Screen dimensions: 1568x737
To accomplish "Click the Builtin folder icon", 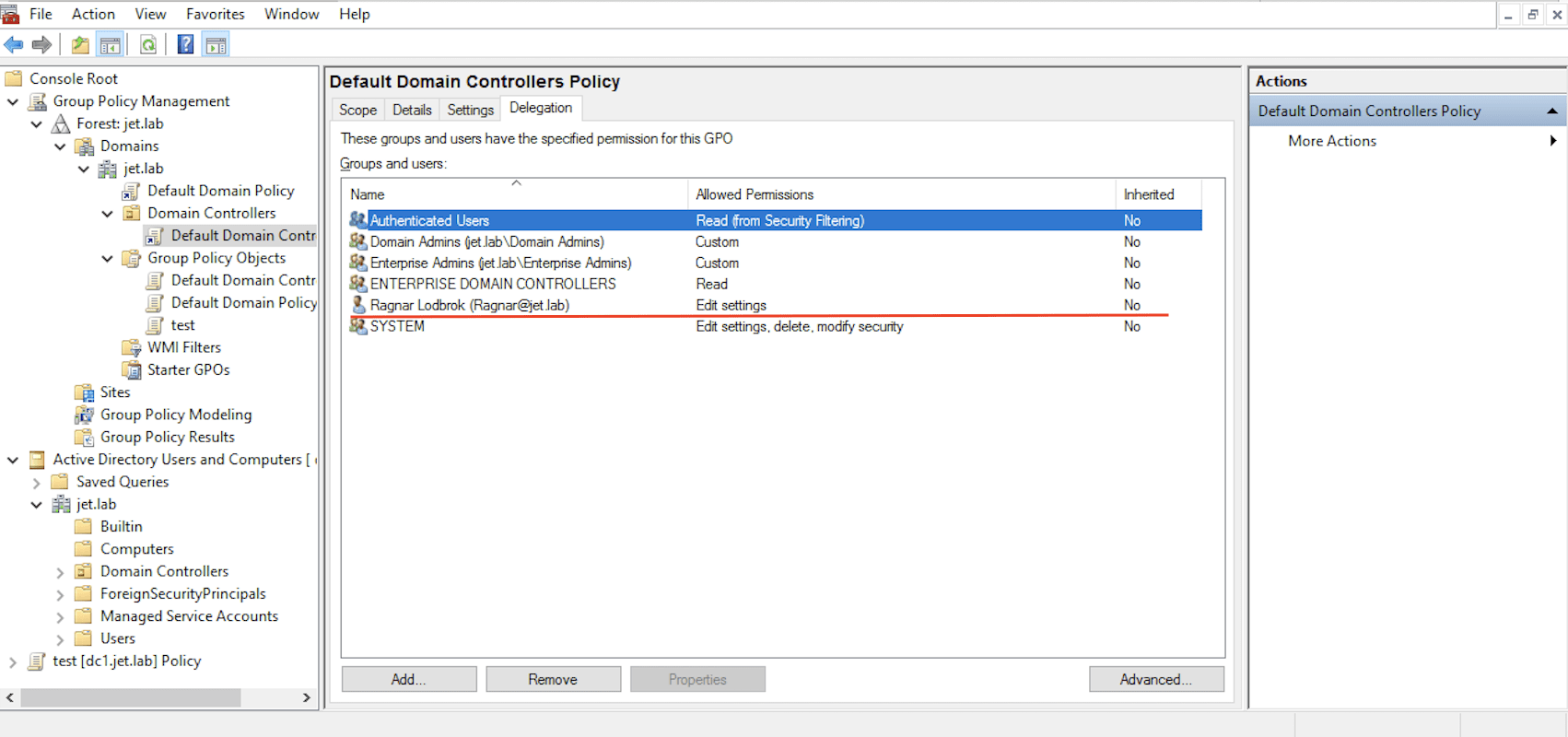I will pos(84,526).
